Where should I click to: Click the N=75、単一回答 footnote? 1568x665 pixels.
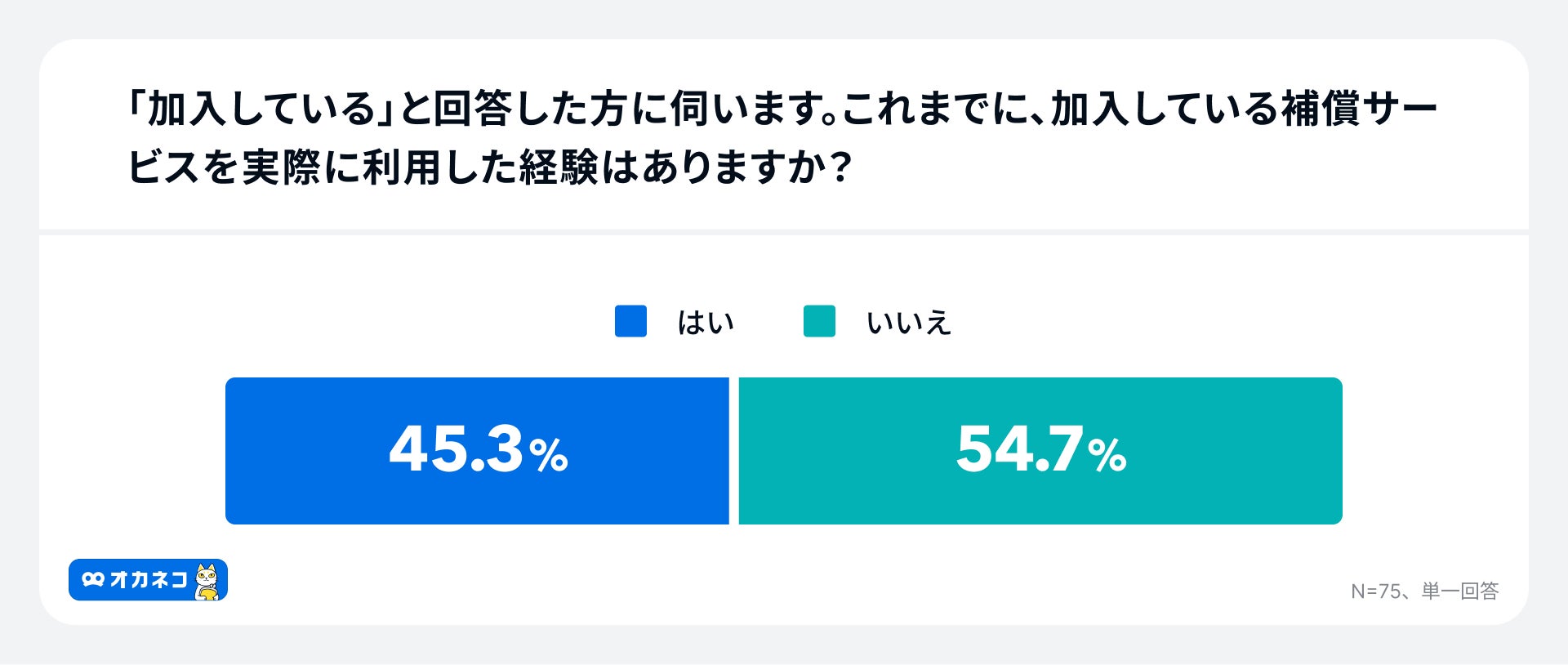(1424, 591)
